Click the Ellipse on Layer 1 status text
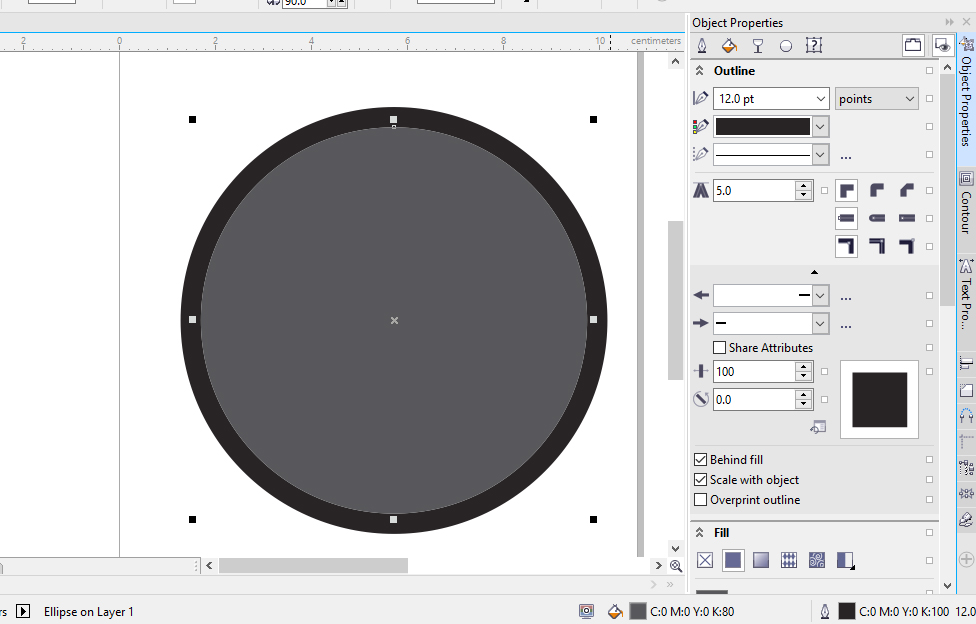The height and width of the screenshot is (624, 976). click(x=88, y=612)
